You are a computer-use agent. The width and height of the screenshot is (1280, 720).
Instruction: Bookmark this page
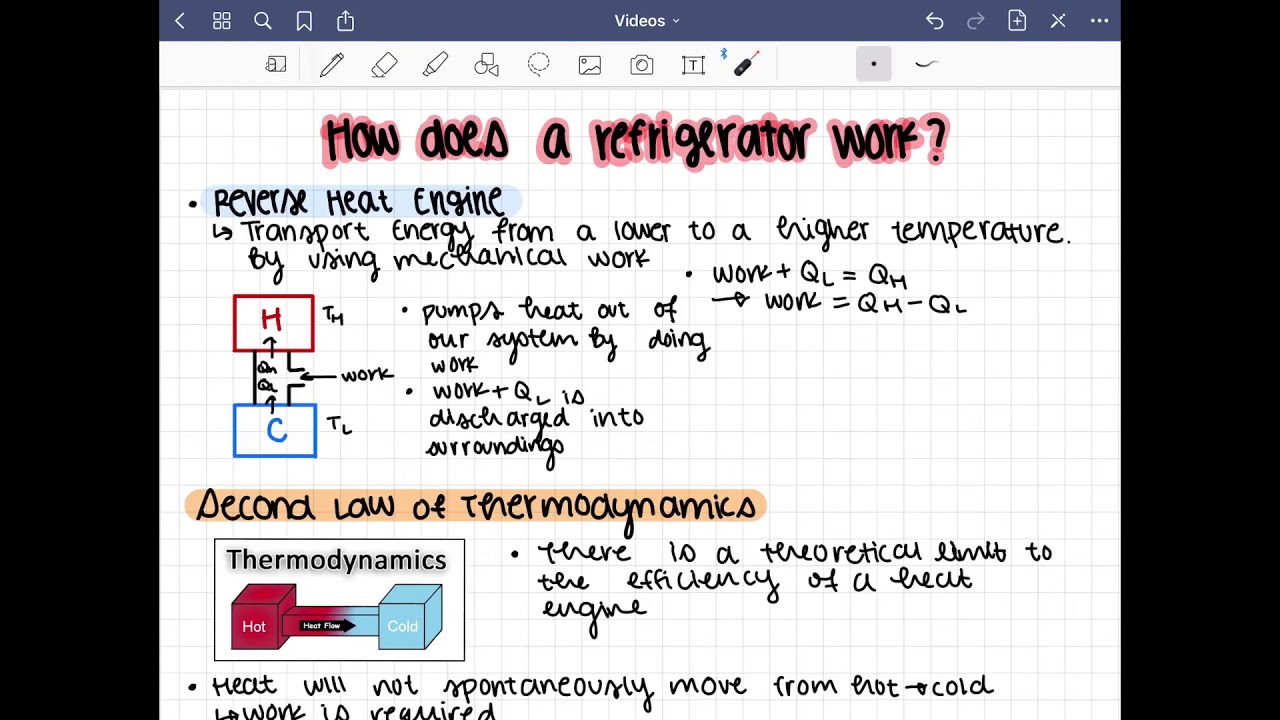pos(304,20)
